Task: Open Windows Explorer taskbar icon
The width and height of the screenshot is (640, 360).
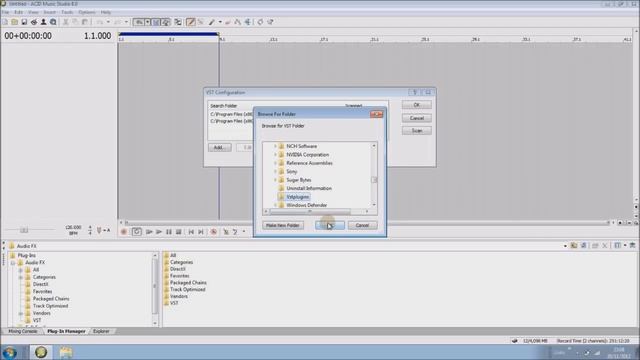Action: (x=66, y=352)
